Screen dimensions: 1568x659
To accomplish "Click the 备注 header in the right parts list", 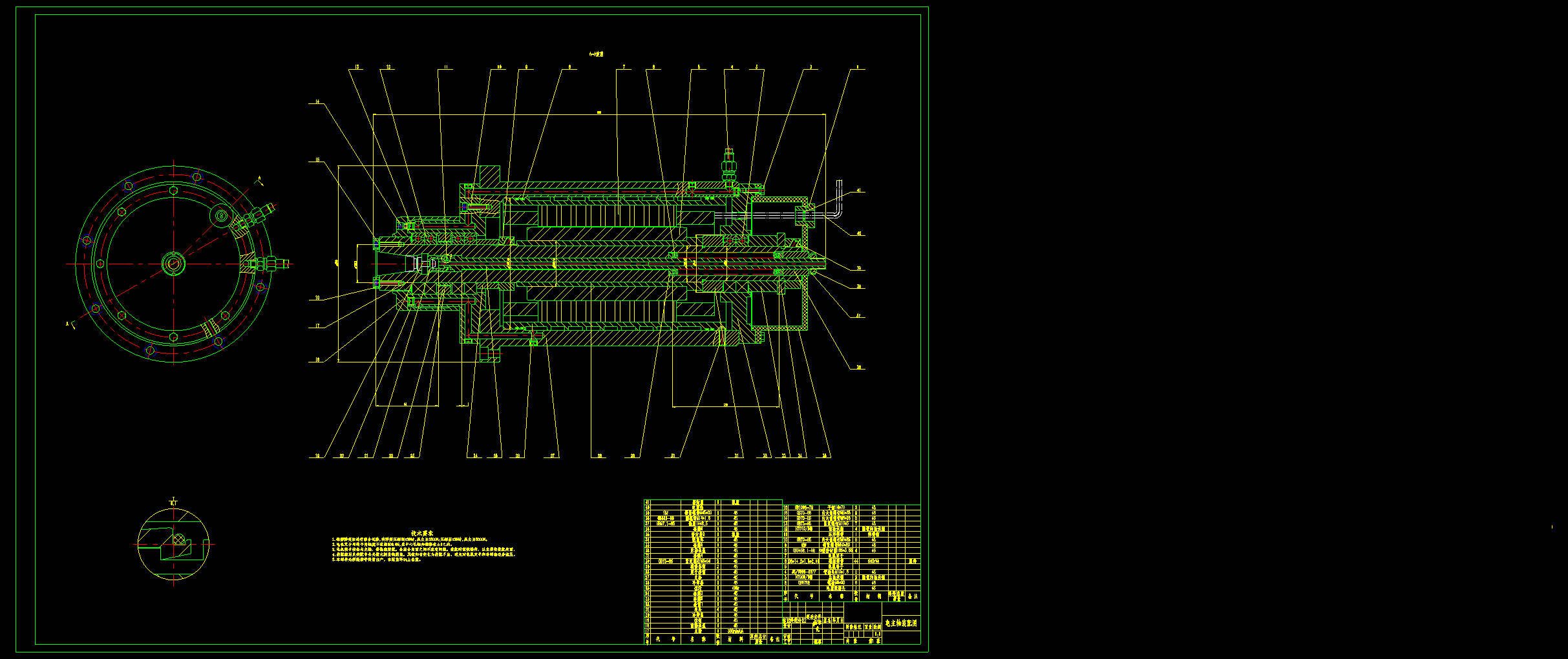I will 913,596.
